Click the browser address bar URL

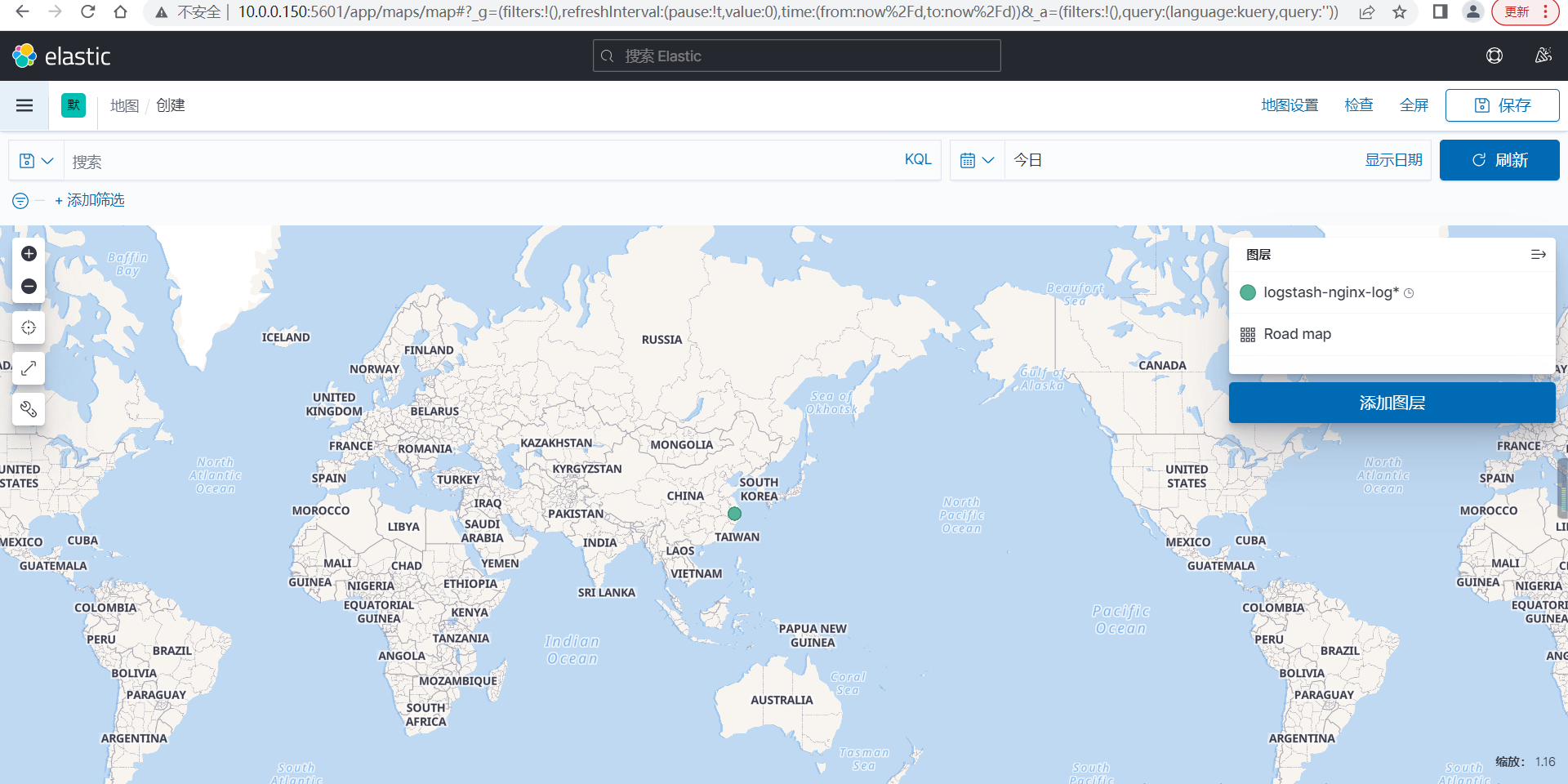788,11
